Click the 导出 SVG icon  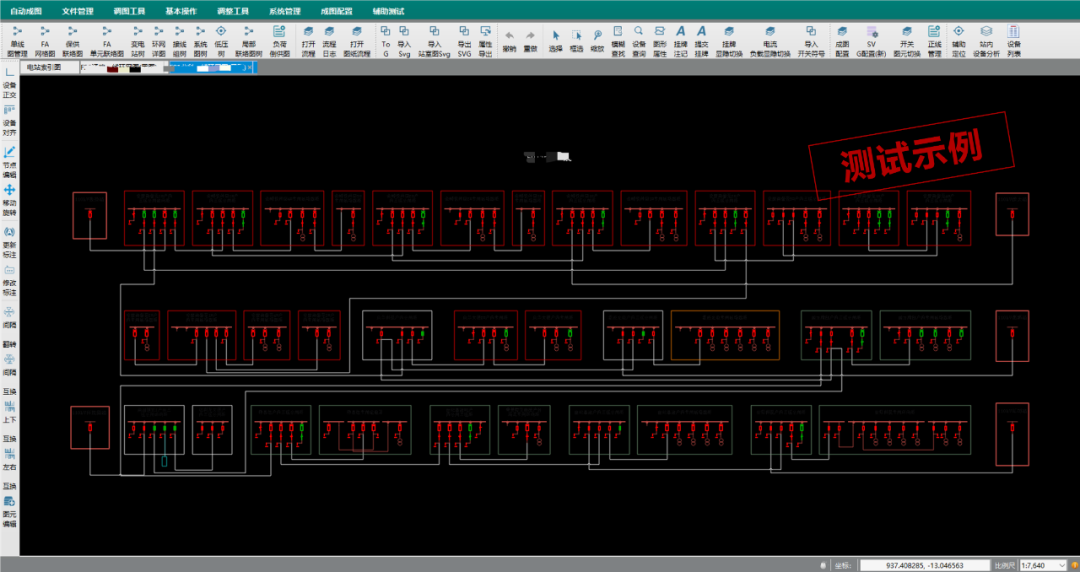pos(464,39)
